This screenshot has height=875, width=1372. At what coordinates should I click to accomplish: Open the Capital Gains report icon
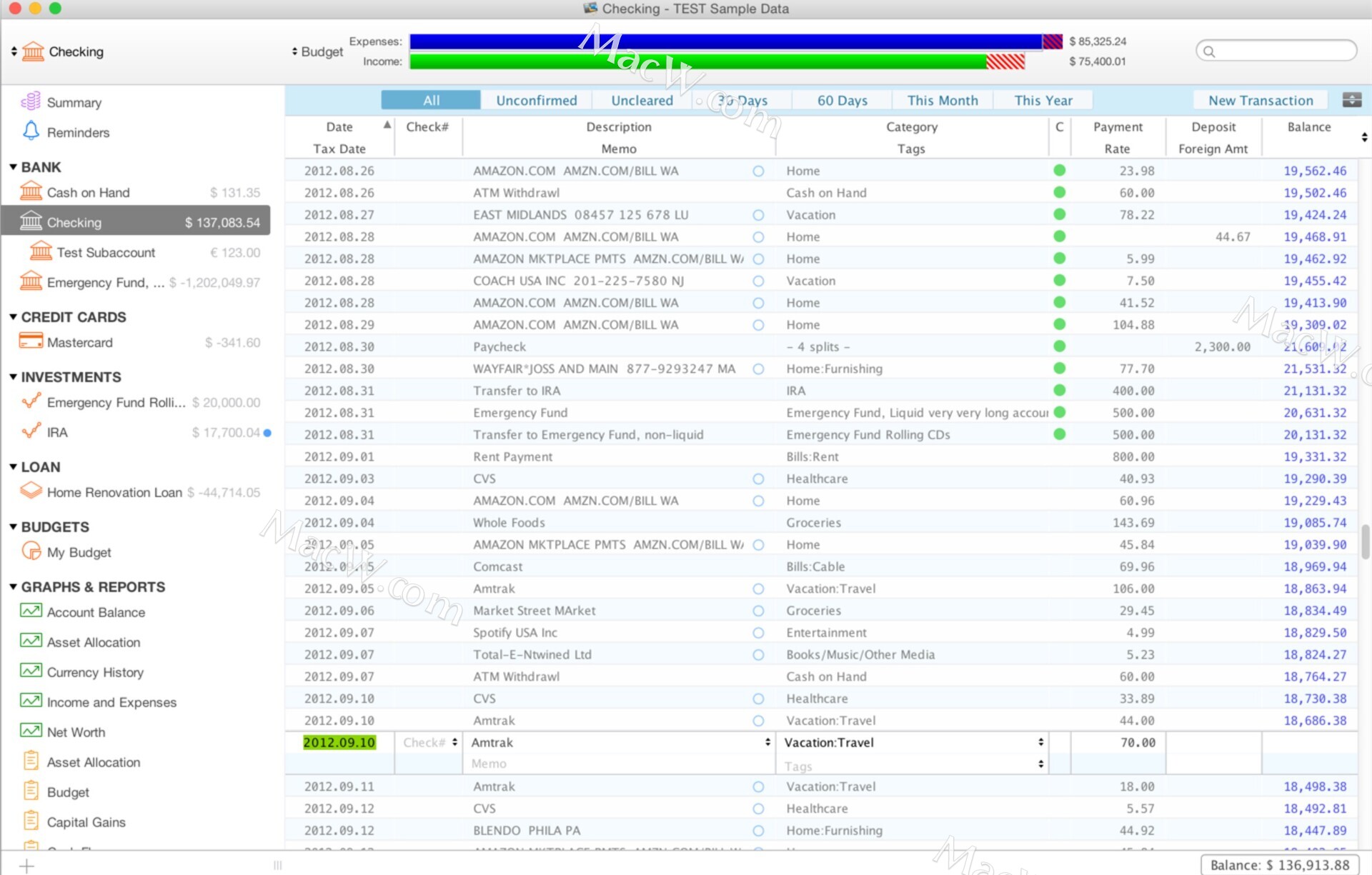31,821
